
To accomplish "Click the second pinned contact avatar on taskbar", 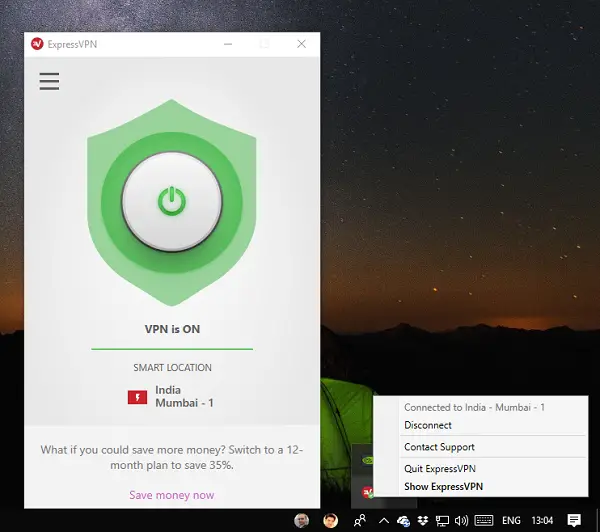I will tap(331, 521).
